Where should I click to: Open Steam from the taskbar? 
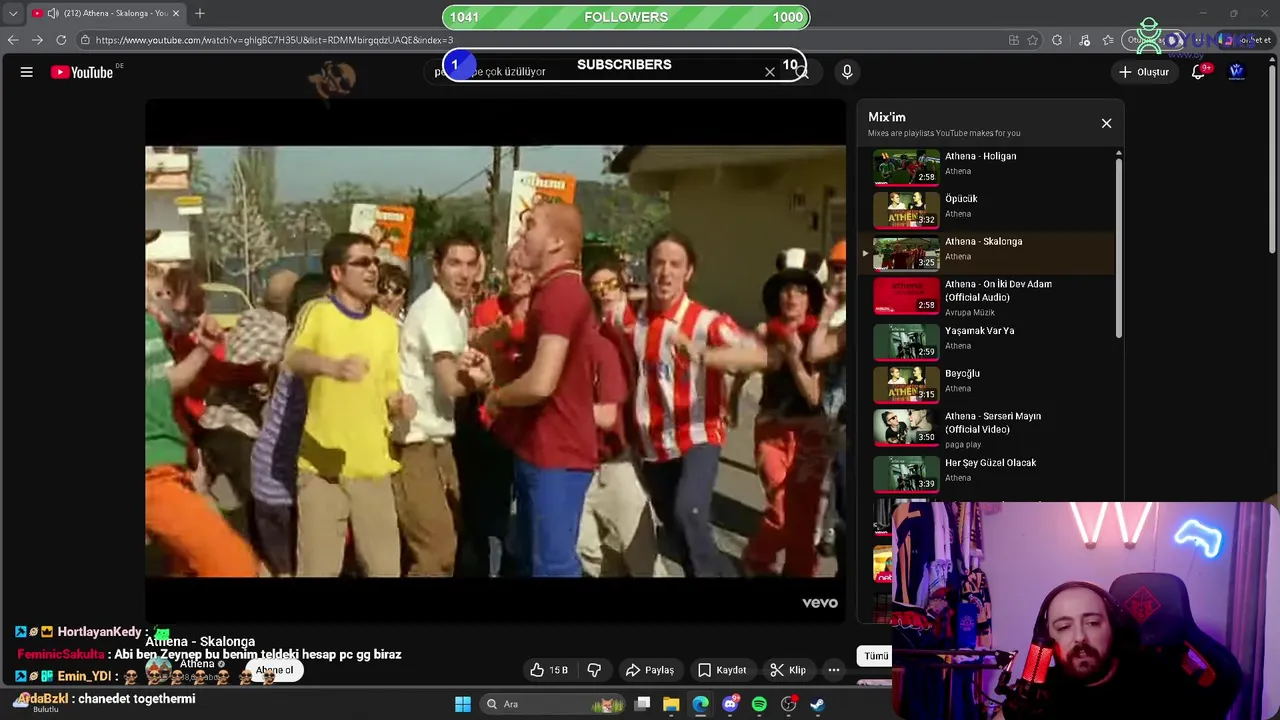tap(818, 704)
